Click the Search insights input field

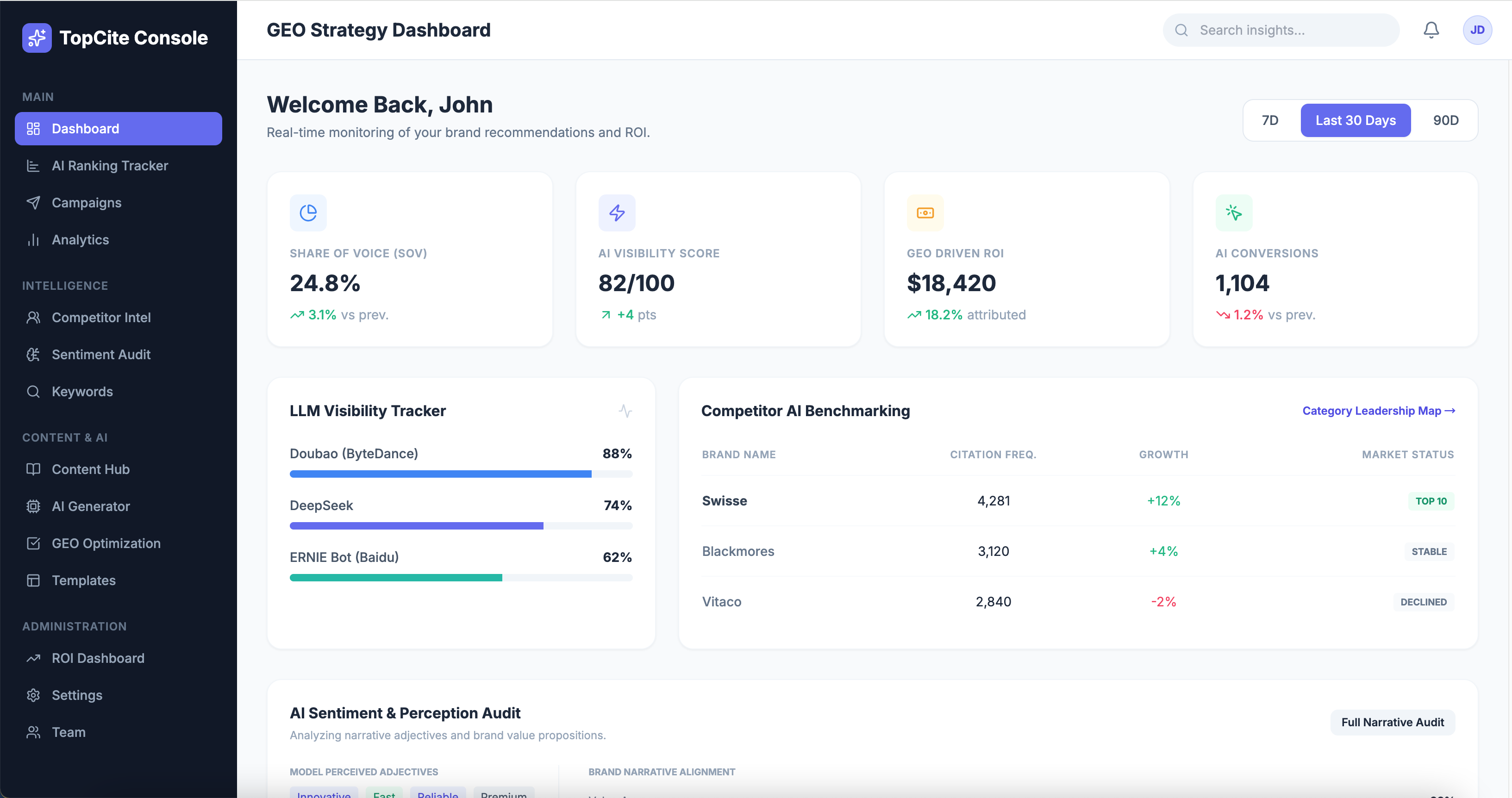pyautogui.click(x=1291, y=30)
